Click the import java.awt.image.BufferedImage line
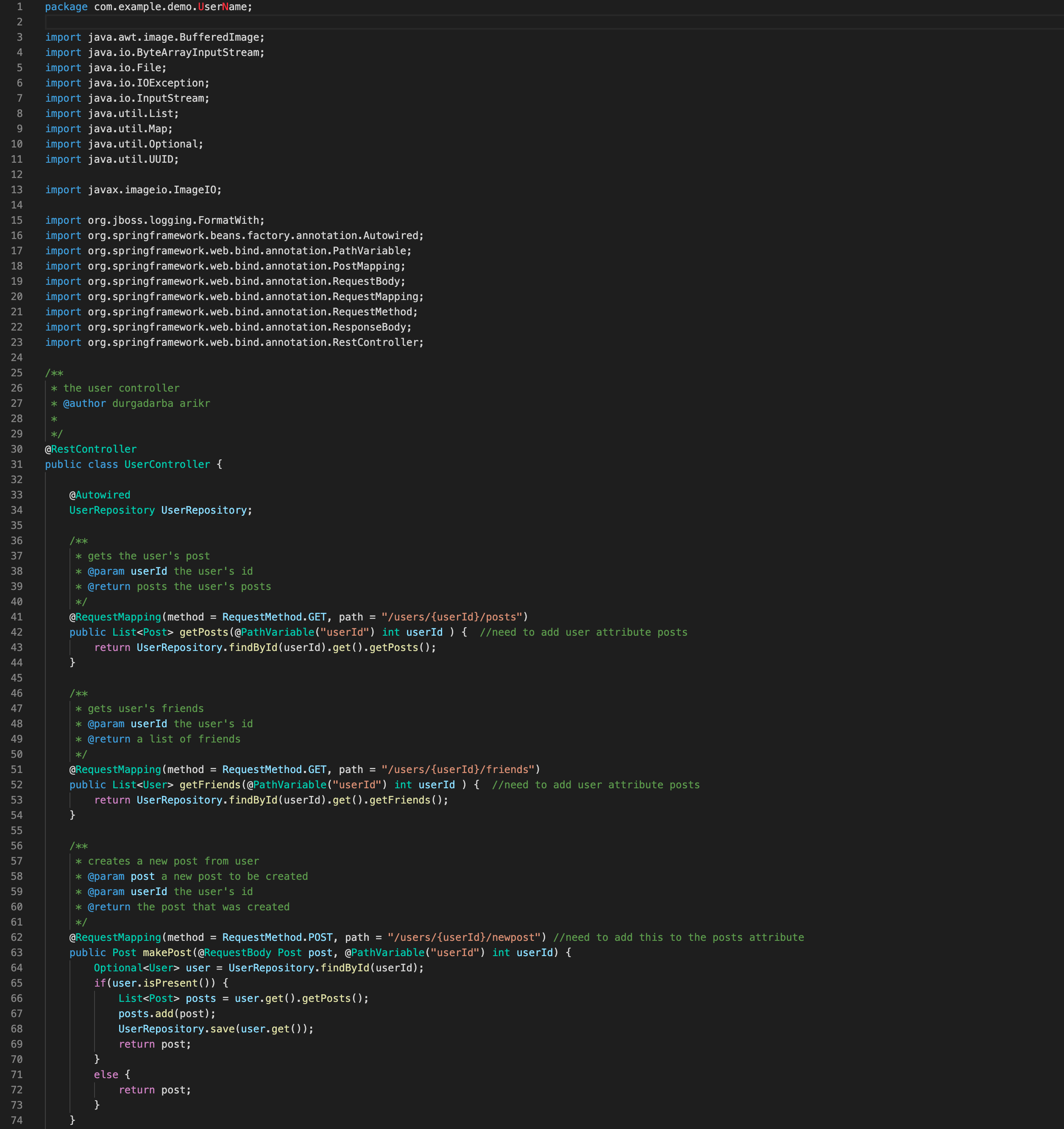This screenshot has height=1129, width=1064. 155,37
